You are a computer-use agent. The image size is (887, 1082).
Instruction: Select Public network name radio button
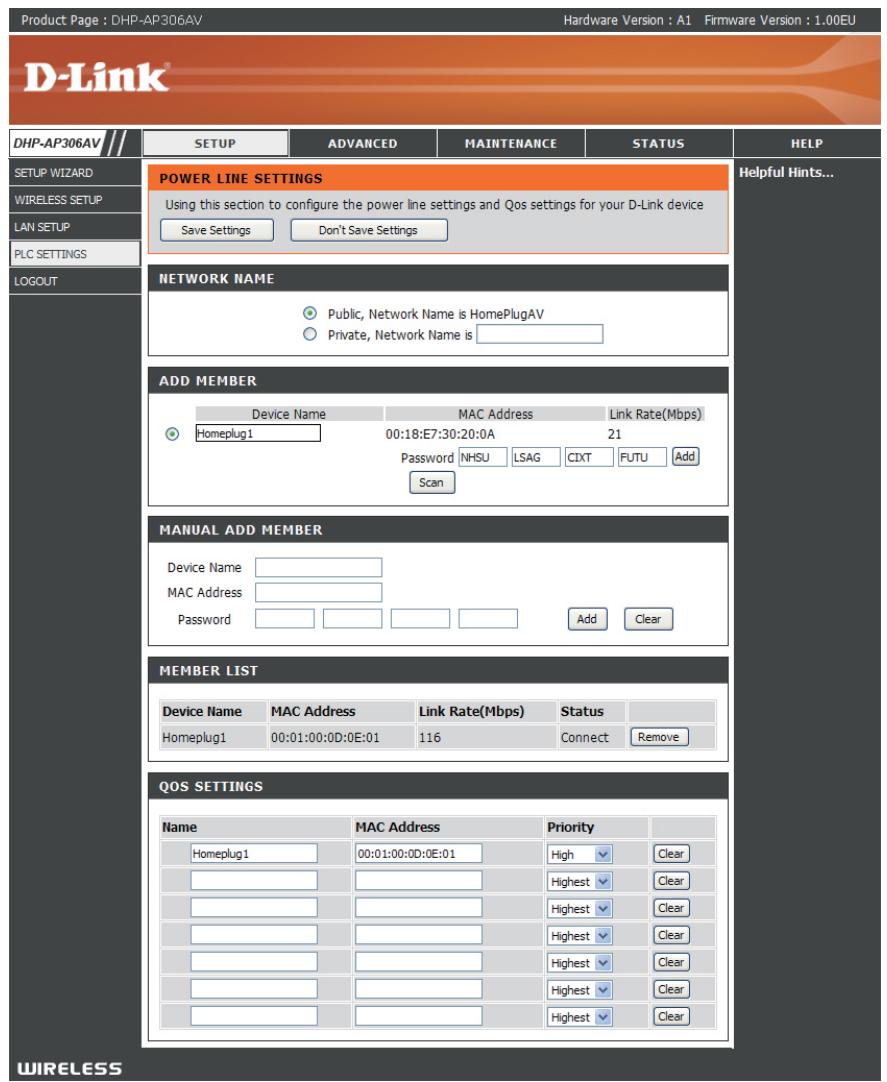click(310, 313)
